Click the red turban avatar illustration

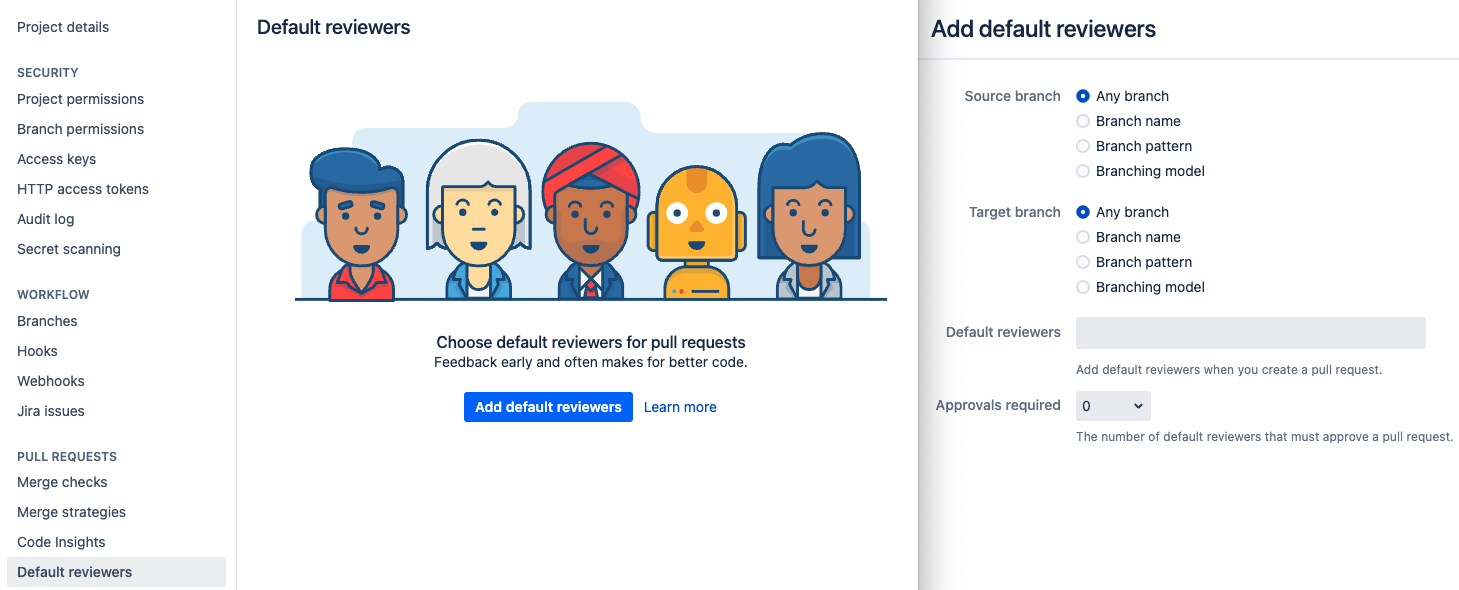[x=590, y=220]
